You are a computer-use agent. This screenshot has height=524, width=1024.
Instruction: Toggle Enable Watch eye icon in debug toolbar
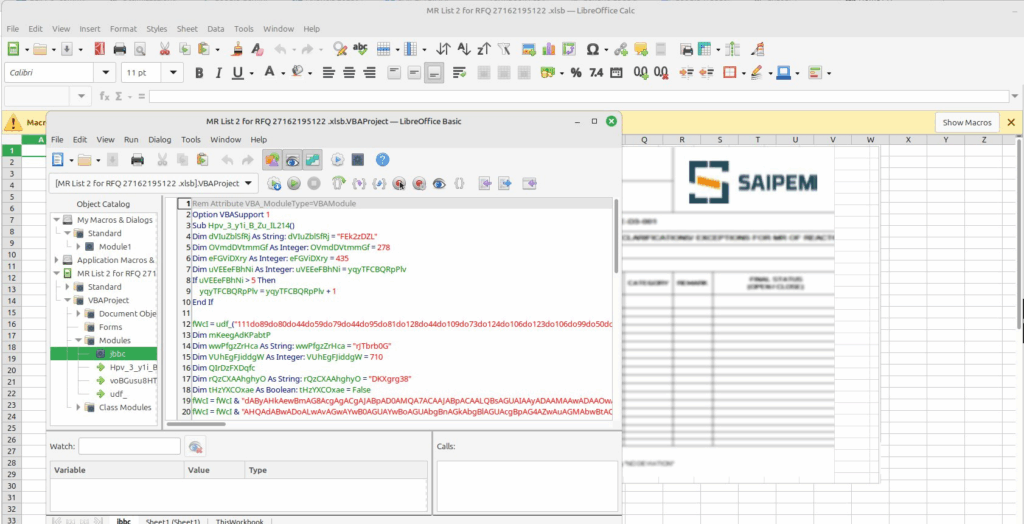tap(439, 184)
